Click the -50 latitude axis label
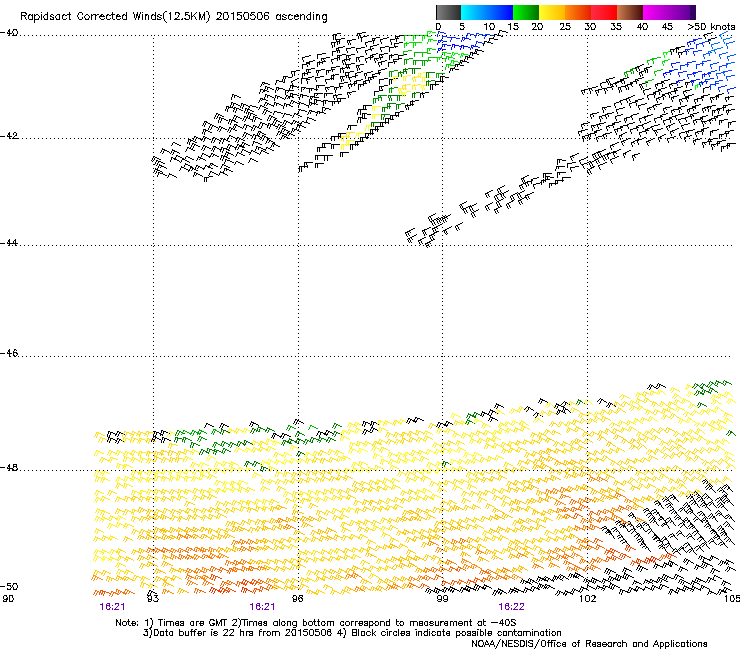740x650 pixels. 9,586
